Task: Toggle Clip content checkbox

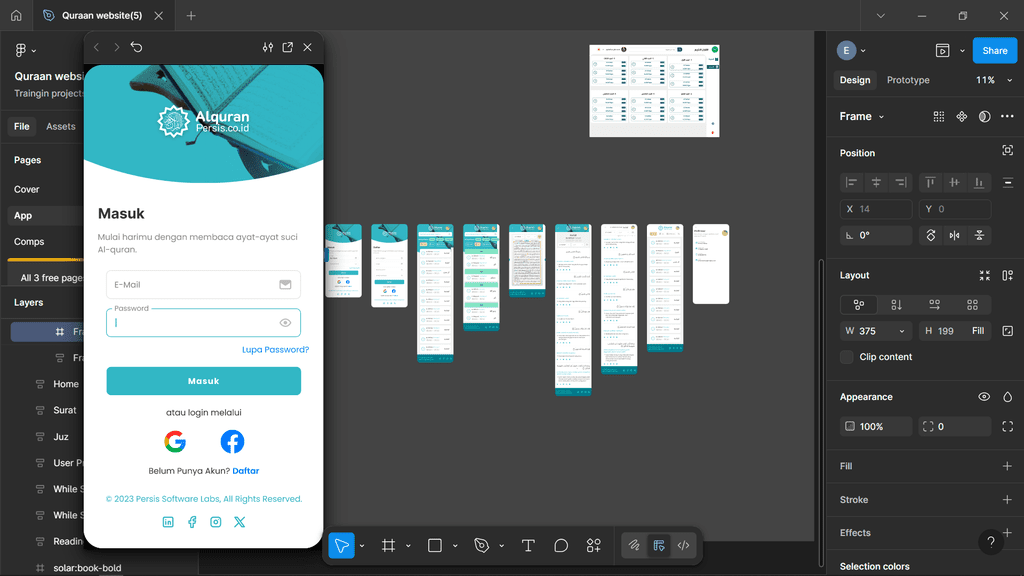Action: click(847, 357)
